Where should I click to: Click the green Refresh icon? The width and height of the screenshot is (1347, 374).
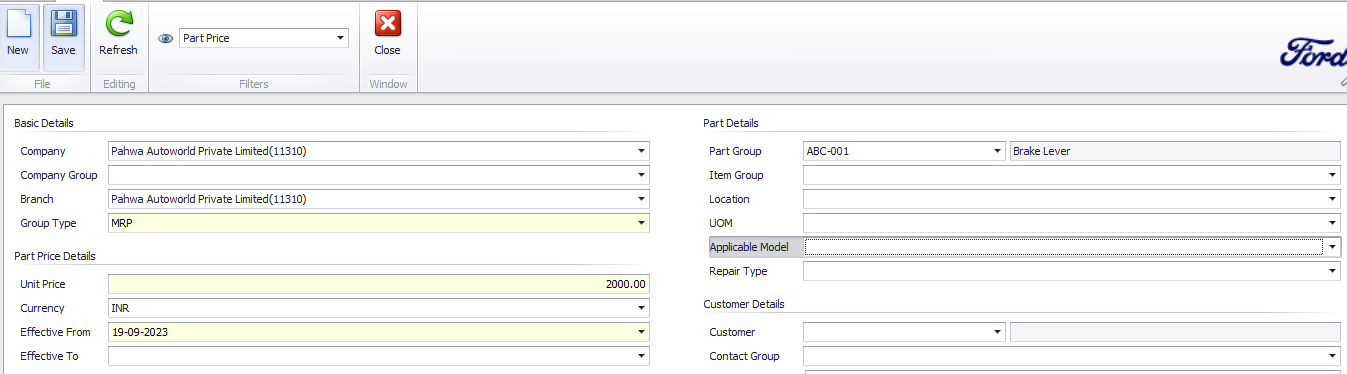click(x=118, y=23)
